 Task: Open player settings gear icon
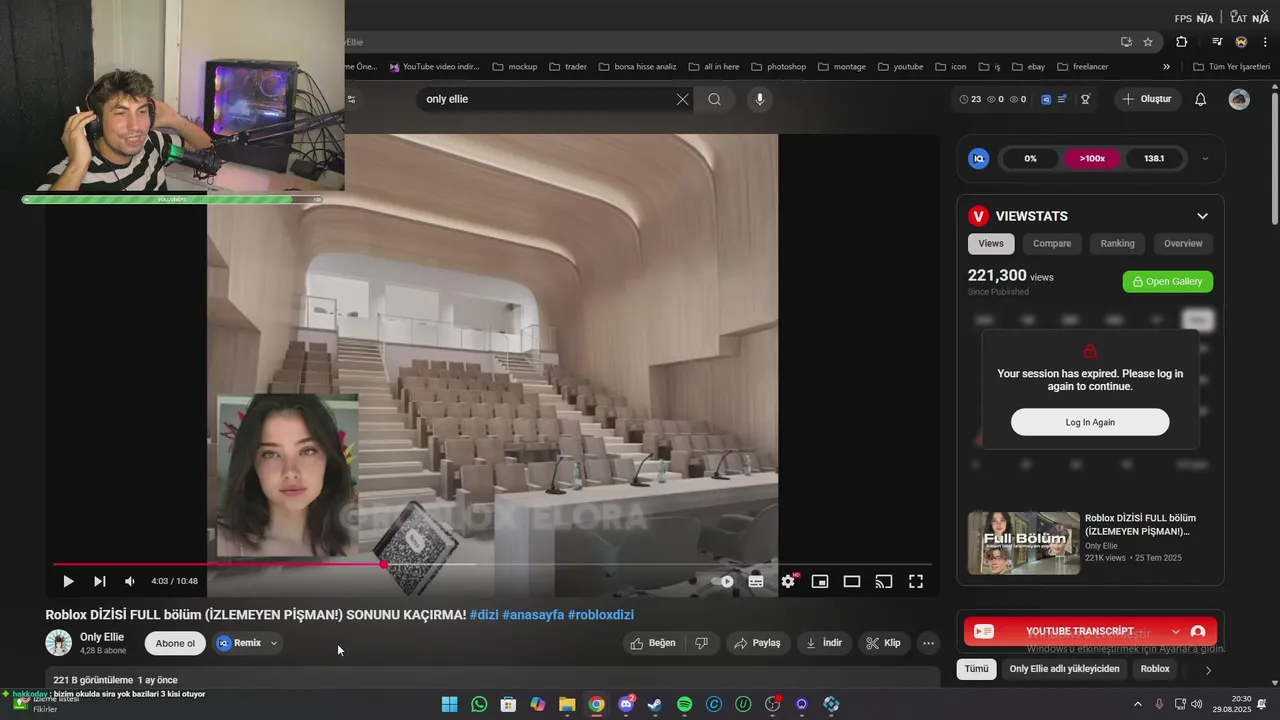coord(788,581)
